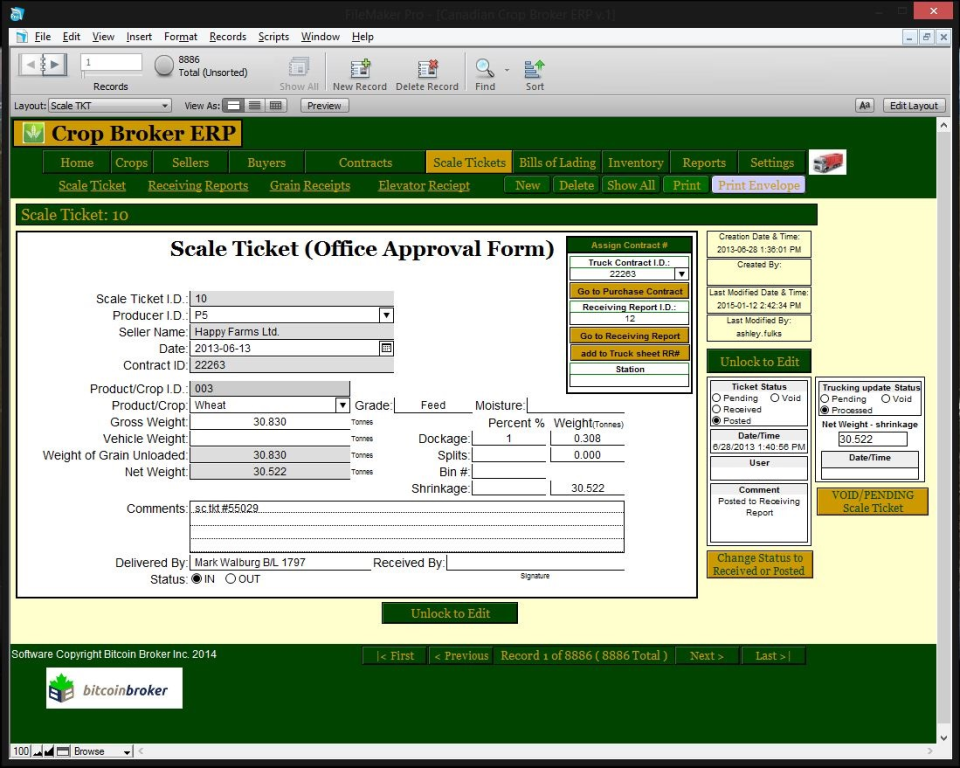The height and width of the screenshot is (768, 960).
Task: Open the Receiving Reports link
Action: click(198, 186)
